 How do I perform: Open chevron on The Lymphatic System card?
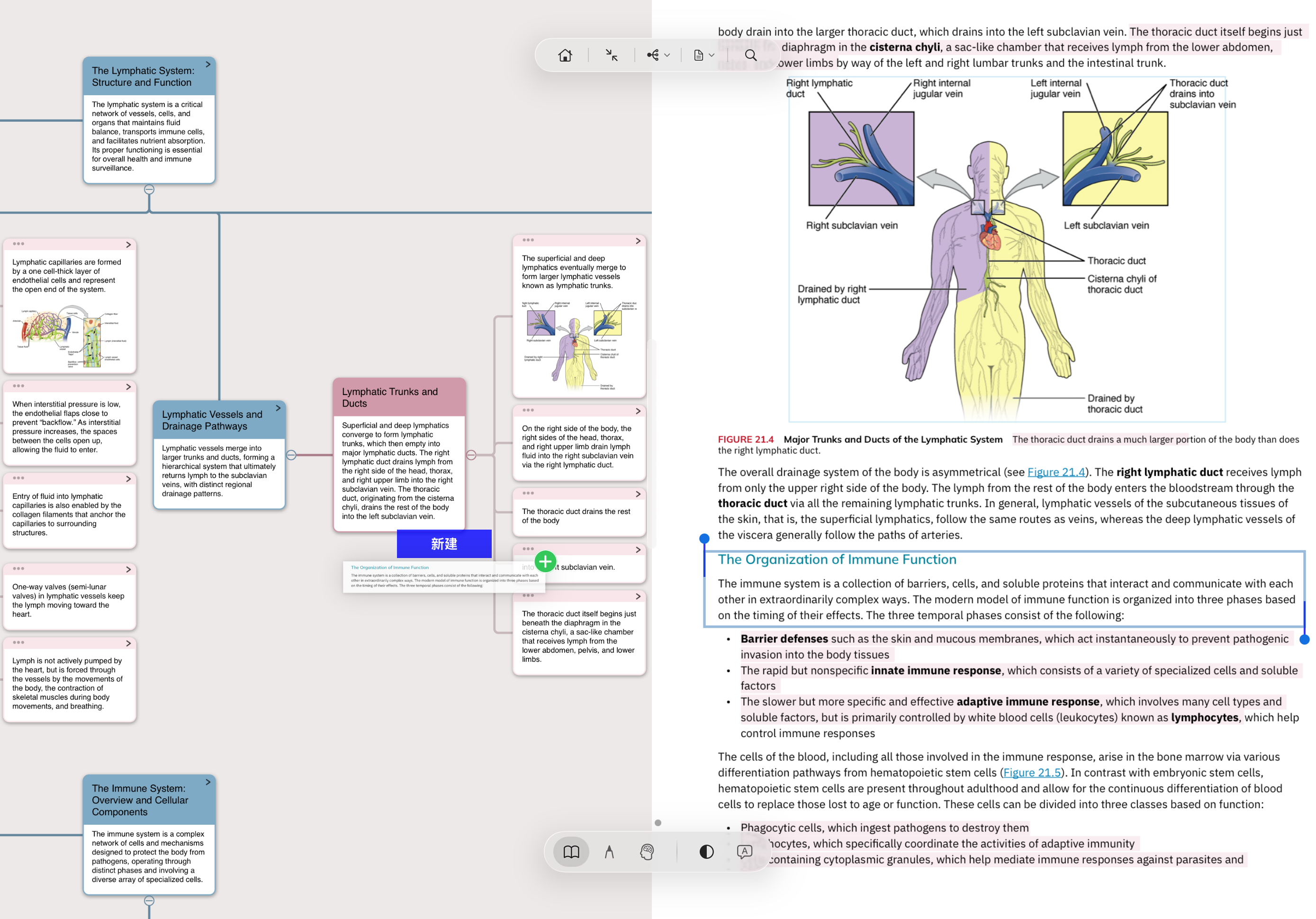(208, 65)
